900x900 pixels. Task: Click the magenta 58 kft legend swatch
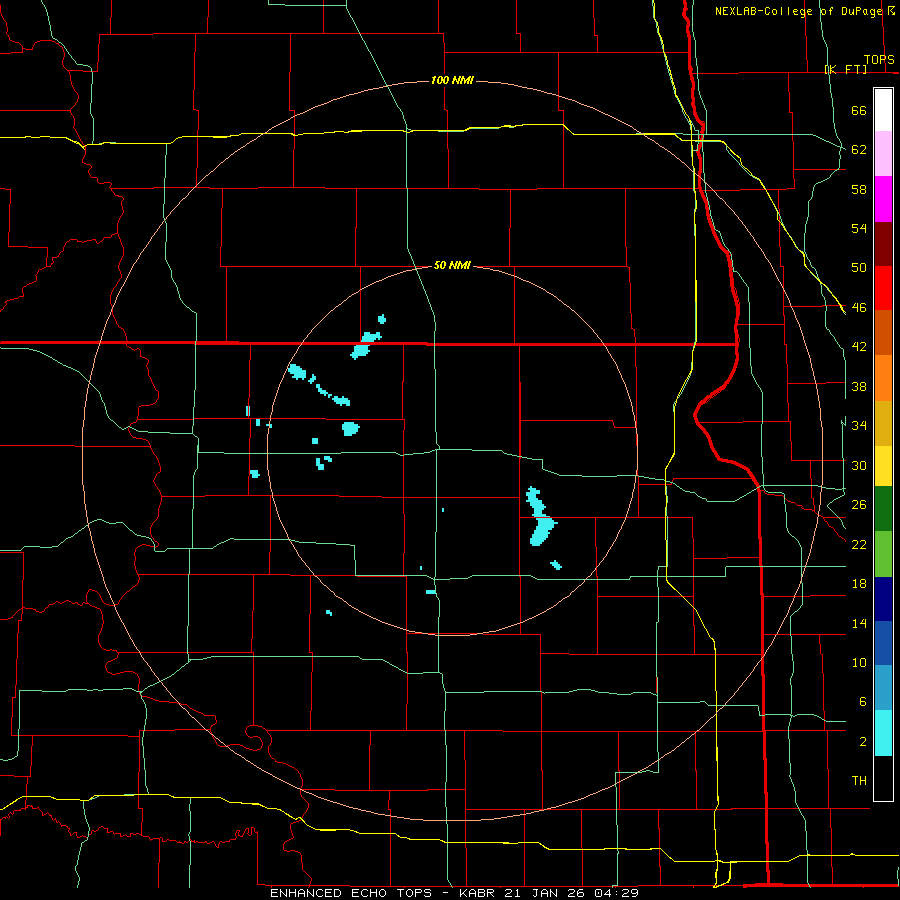tap(883, 199)
